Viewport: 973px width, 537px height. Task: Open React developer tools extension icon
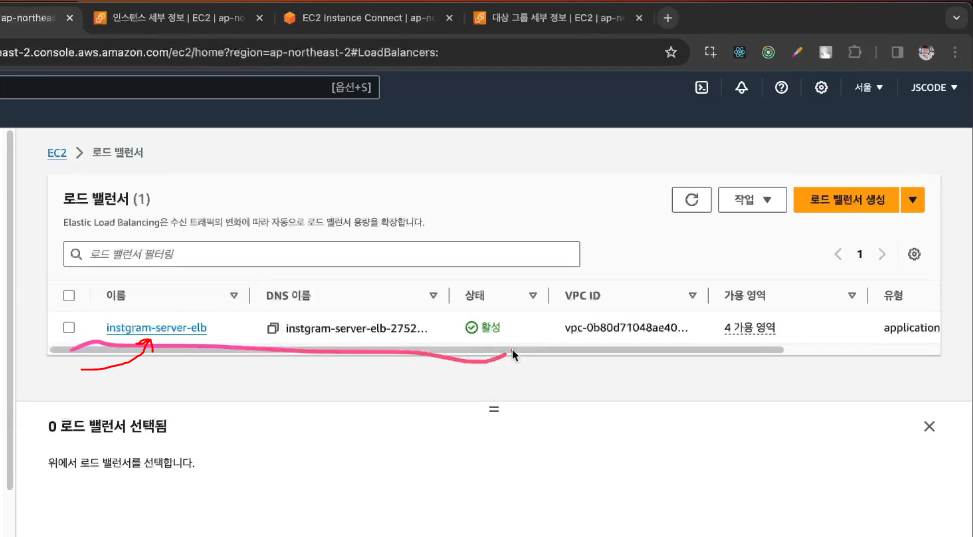[739, 52]
